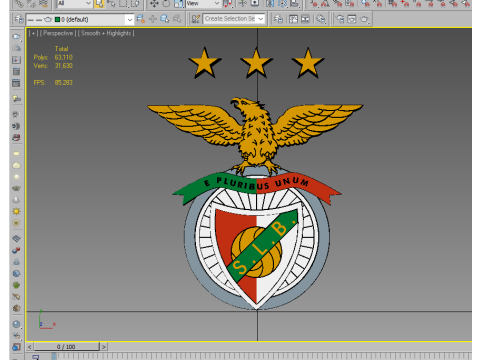Click the mini curve editor icon below timeline
Image resolution: width=480 pixels, height=360 pixels.
(x=35, y=357)
